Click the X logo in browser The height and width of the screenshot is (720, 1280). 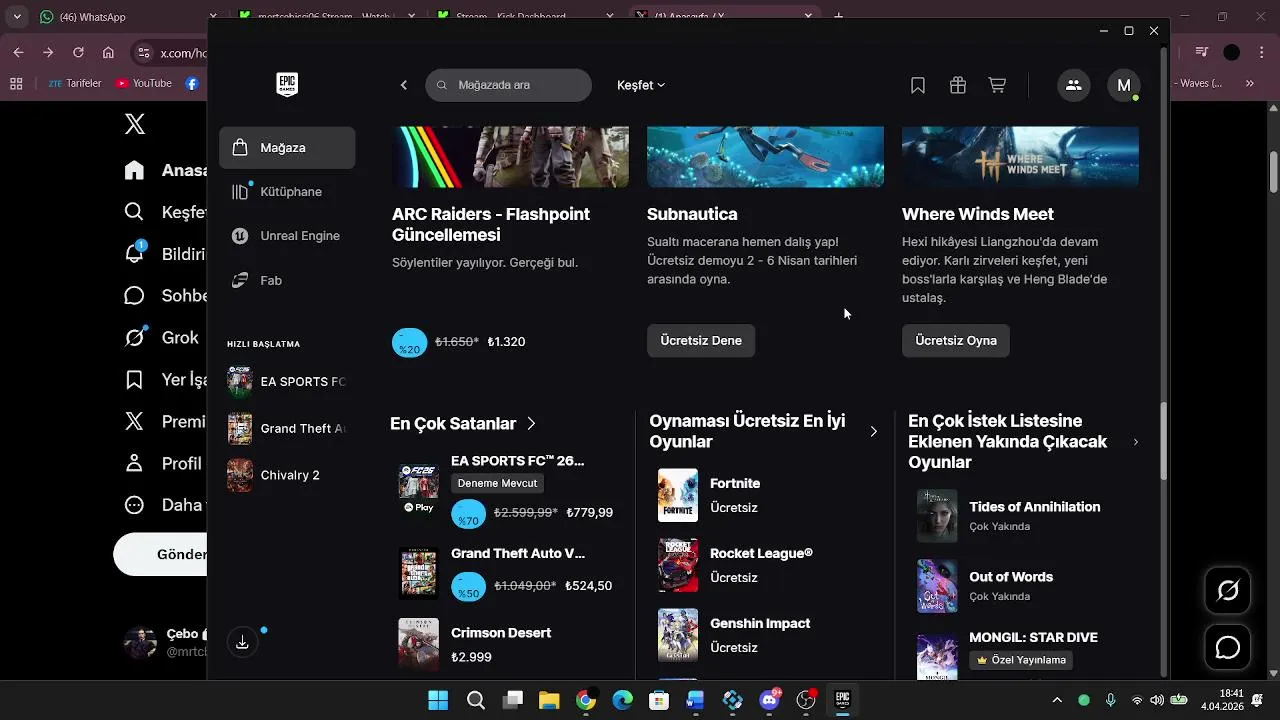[135, 124]
